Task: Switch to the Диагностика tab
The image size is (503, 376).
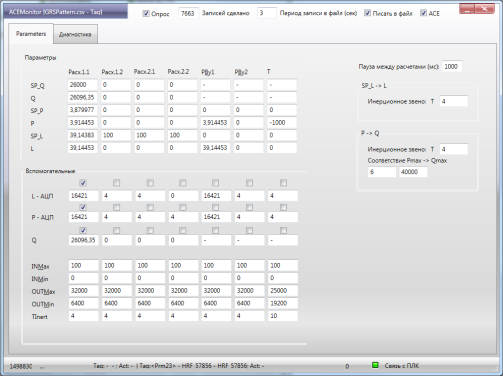Action: (75, 34)
